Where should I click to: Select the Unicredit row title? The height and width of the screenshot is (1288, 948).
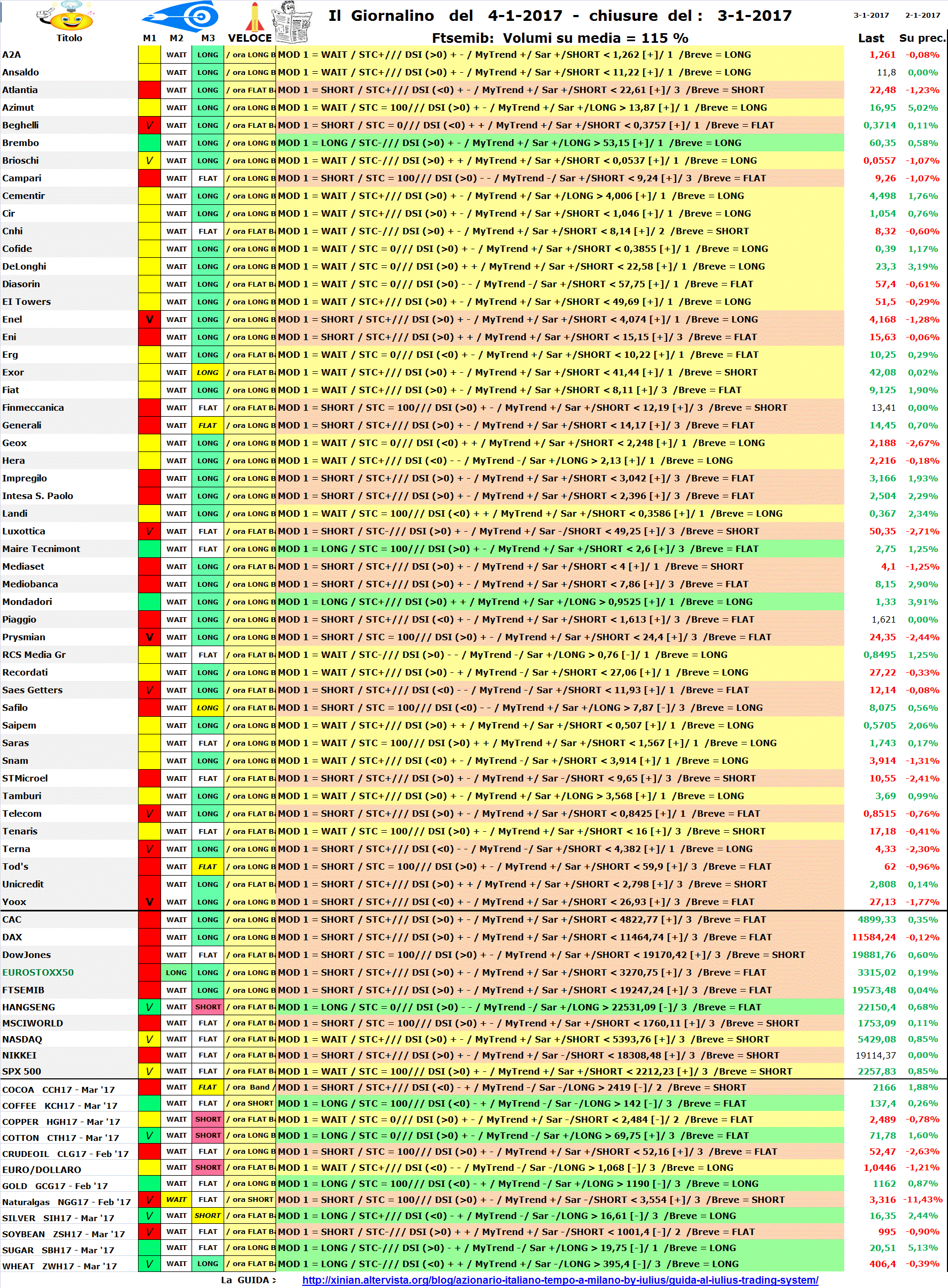(x=23, y=884)
